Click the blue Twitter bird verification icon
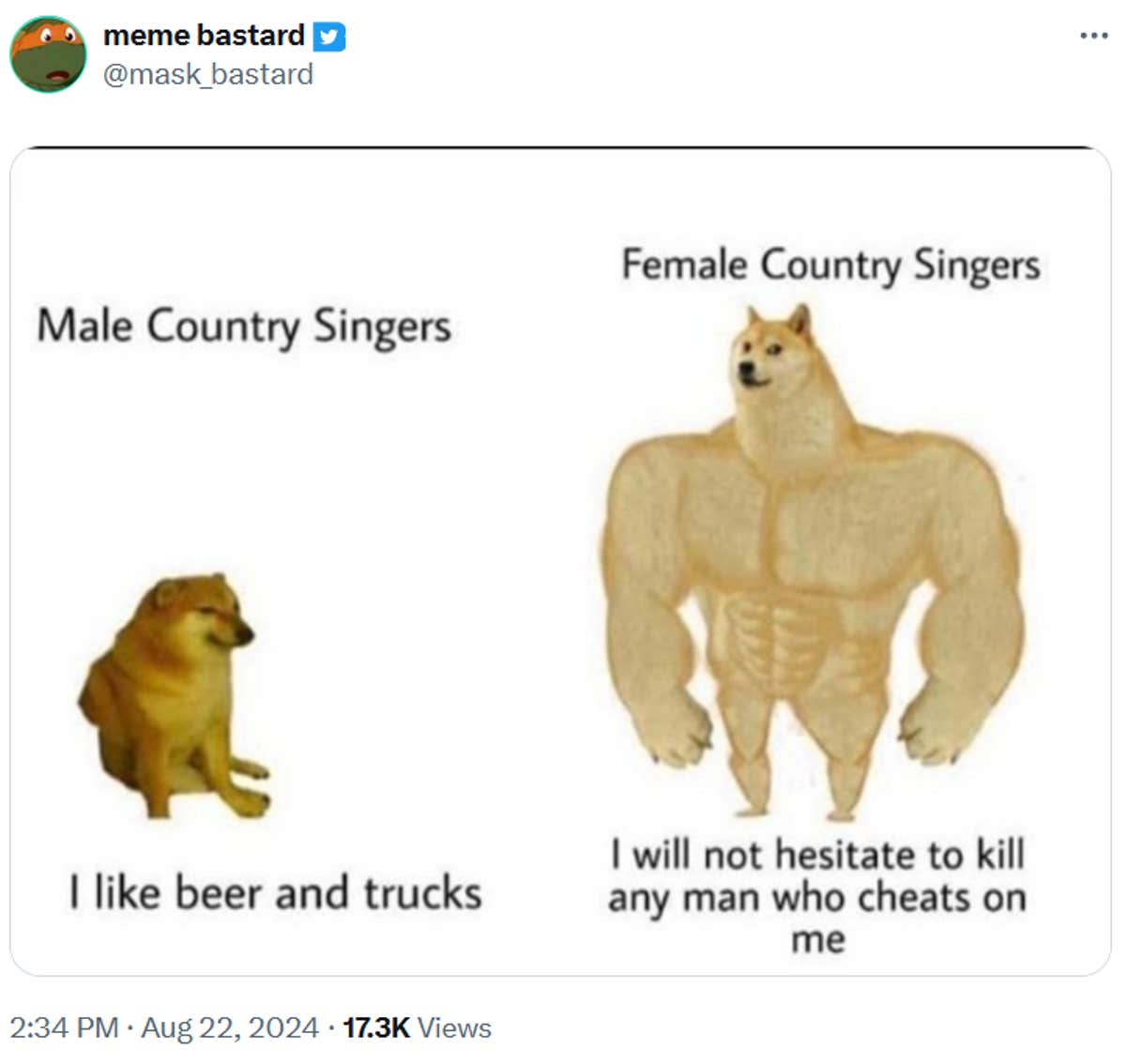Screen dimensions: 1126x1064 pos(327,36)
